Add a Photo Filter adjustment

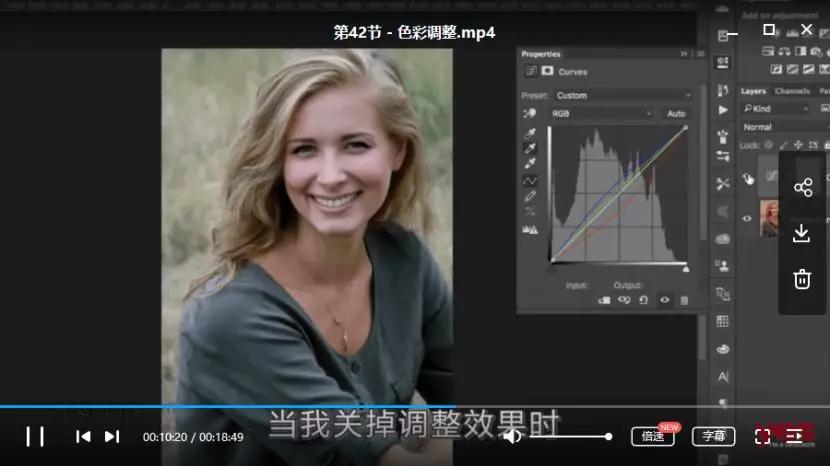click(x=816, y=51)
